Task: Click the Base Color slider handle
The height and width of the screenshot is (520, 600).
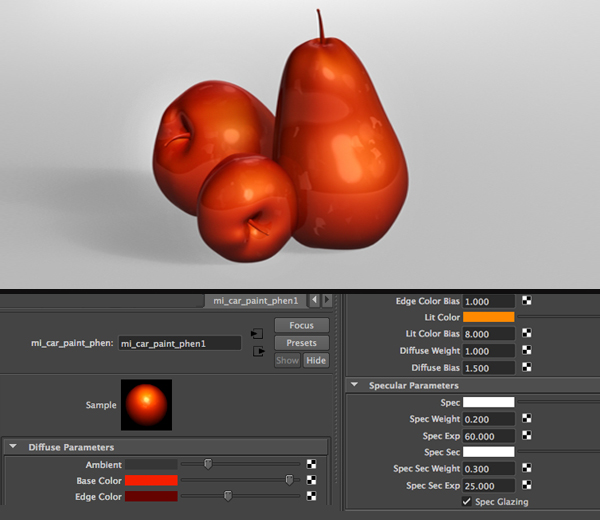Action: tap(289, 480)
